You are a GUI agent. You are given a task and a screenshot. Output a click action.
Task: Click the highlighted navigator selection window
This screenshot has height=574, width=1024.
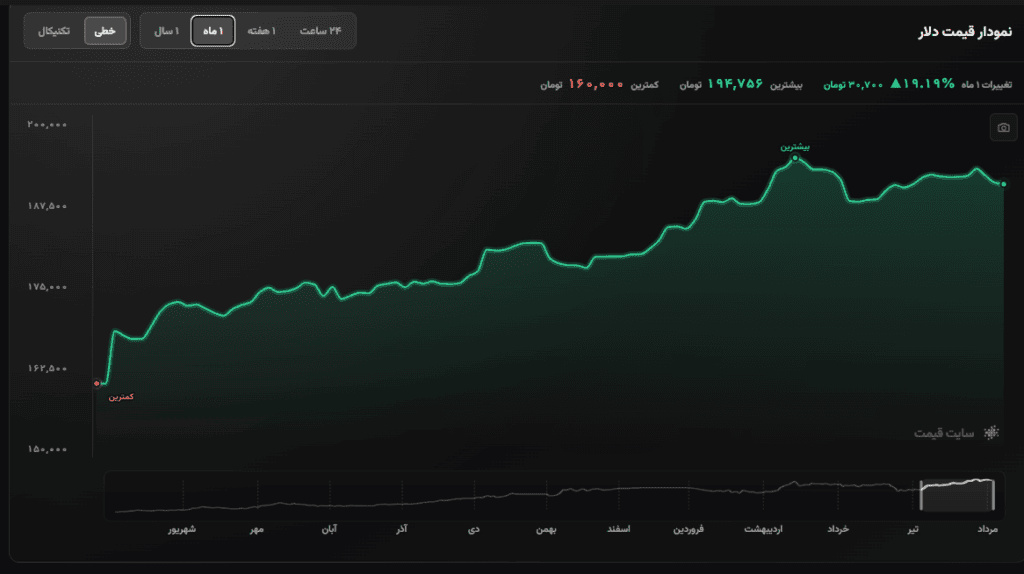[x=957, y=495]
